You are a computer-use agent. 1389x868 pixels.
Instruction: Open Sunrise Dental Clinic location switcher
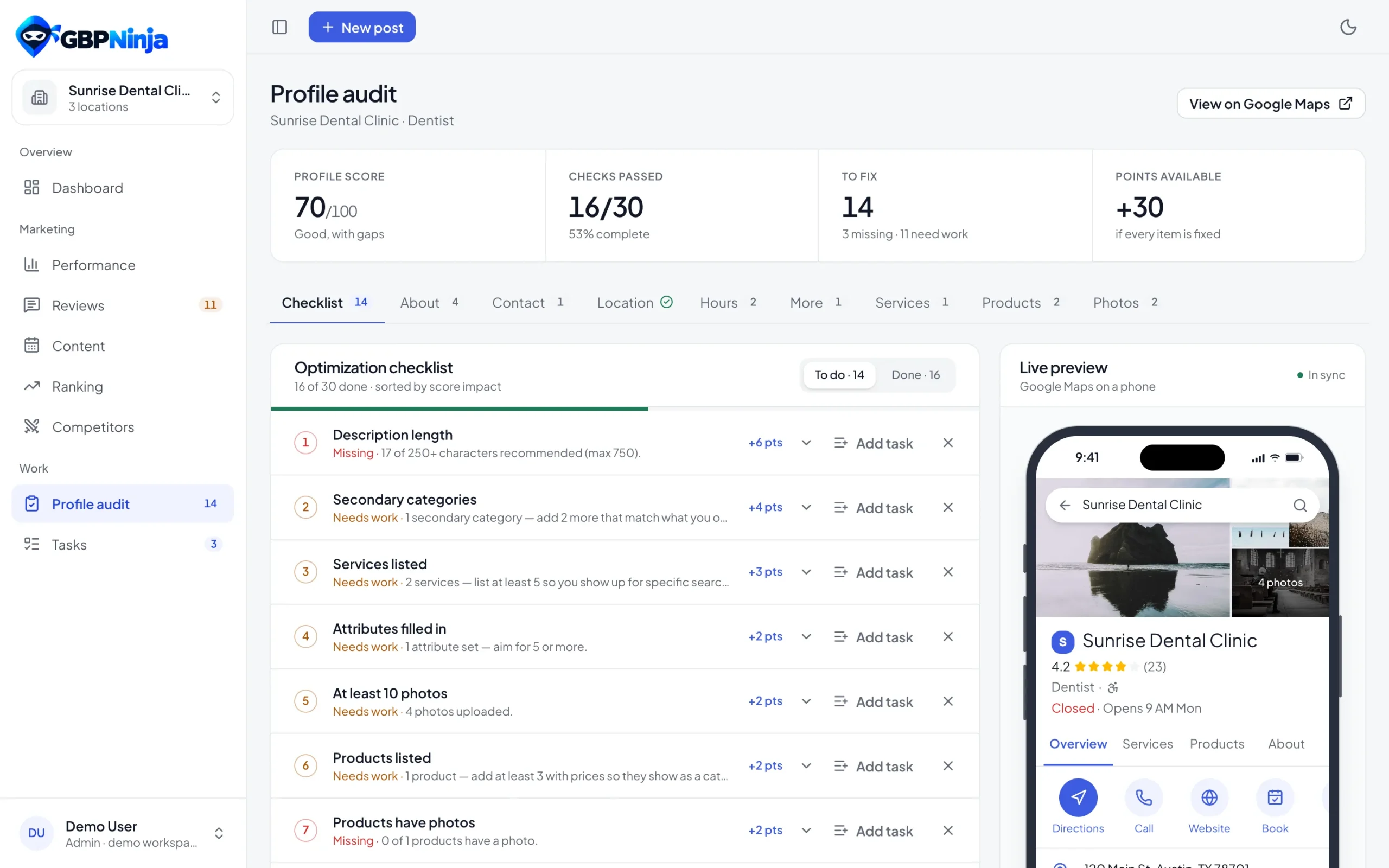(123, 98)
